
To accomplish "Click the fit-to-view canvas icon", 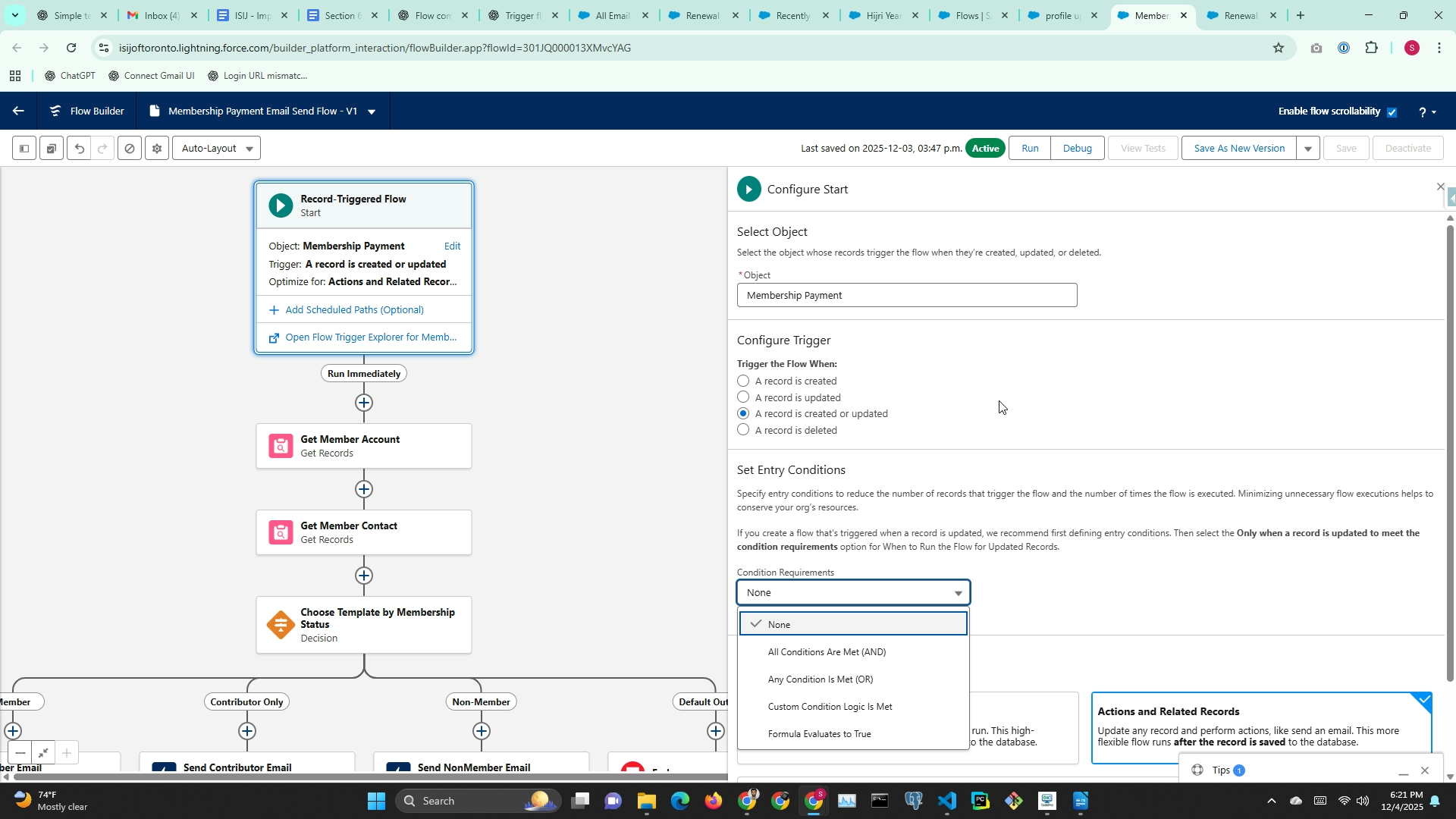I will [43, 753].
